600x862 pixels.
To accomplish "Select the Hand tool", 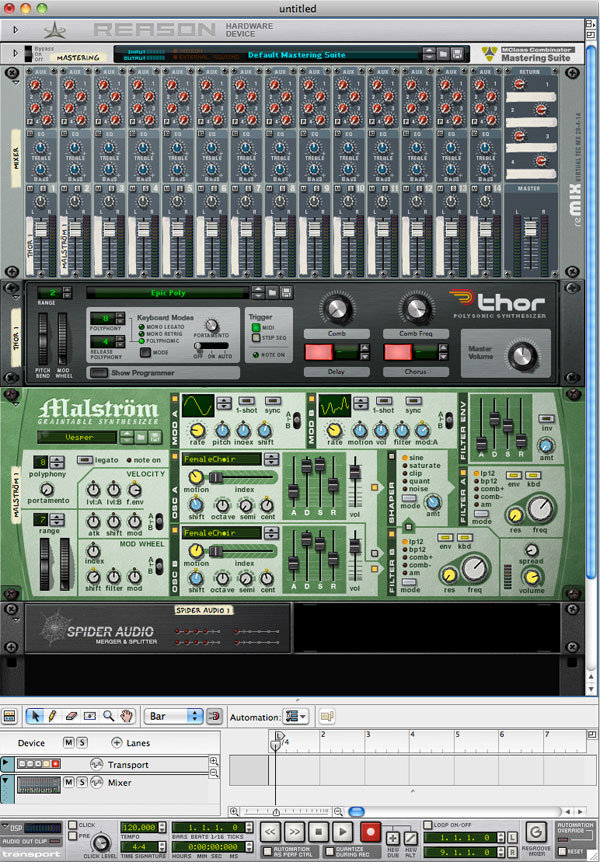I will point(126,716).
